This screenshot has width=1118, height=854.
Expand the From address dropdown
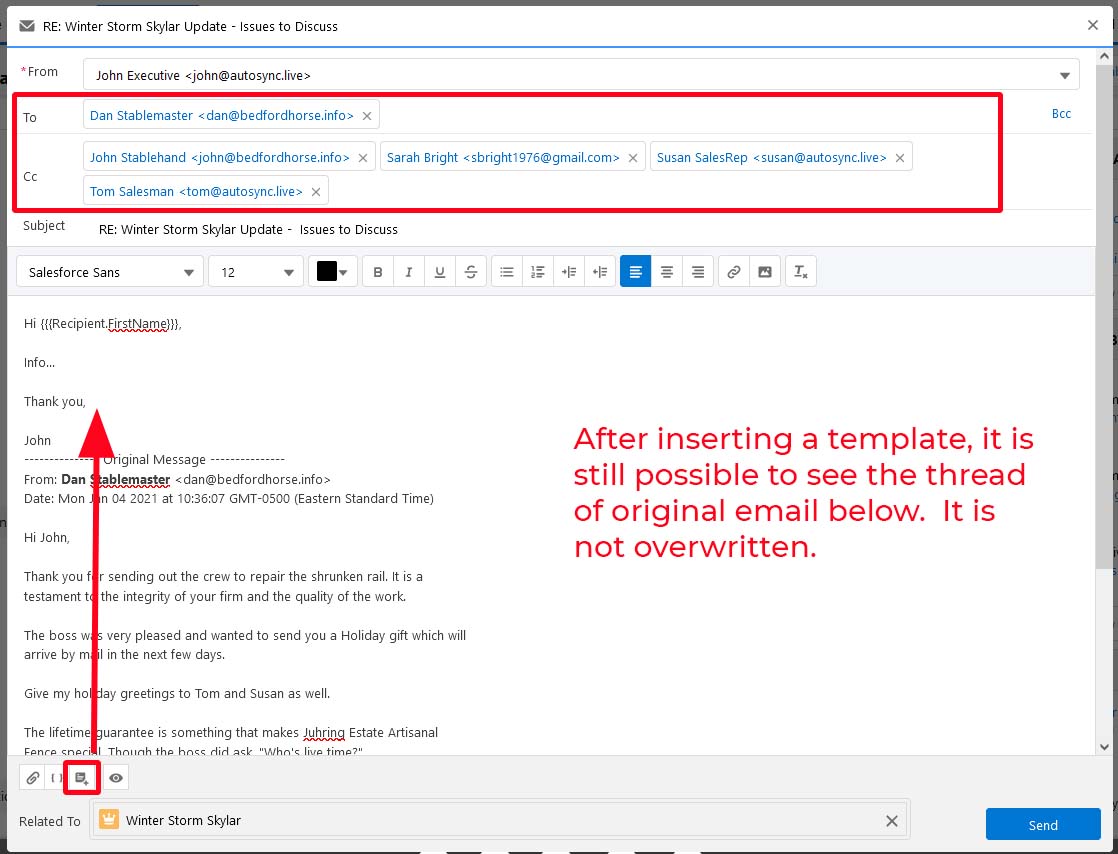point(1064,75)
